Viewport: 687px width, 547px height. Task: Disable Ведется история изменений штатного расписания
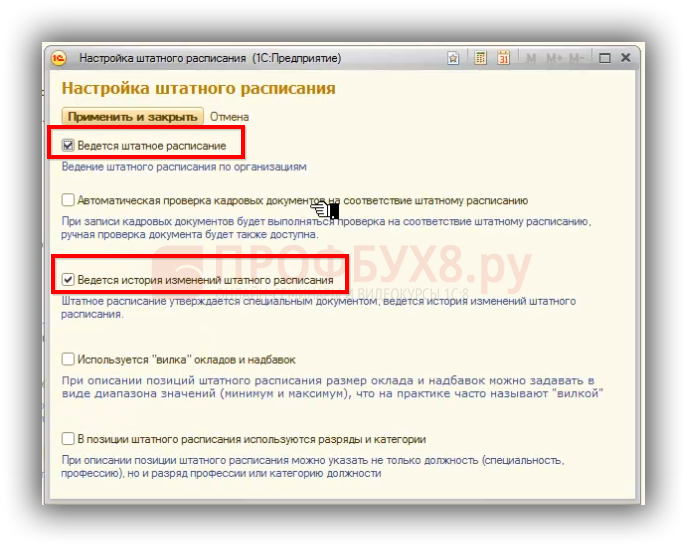(x=69, y=280)
